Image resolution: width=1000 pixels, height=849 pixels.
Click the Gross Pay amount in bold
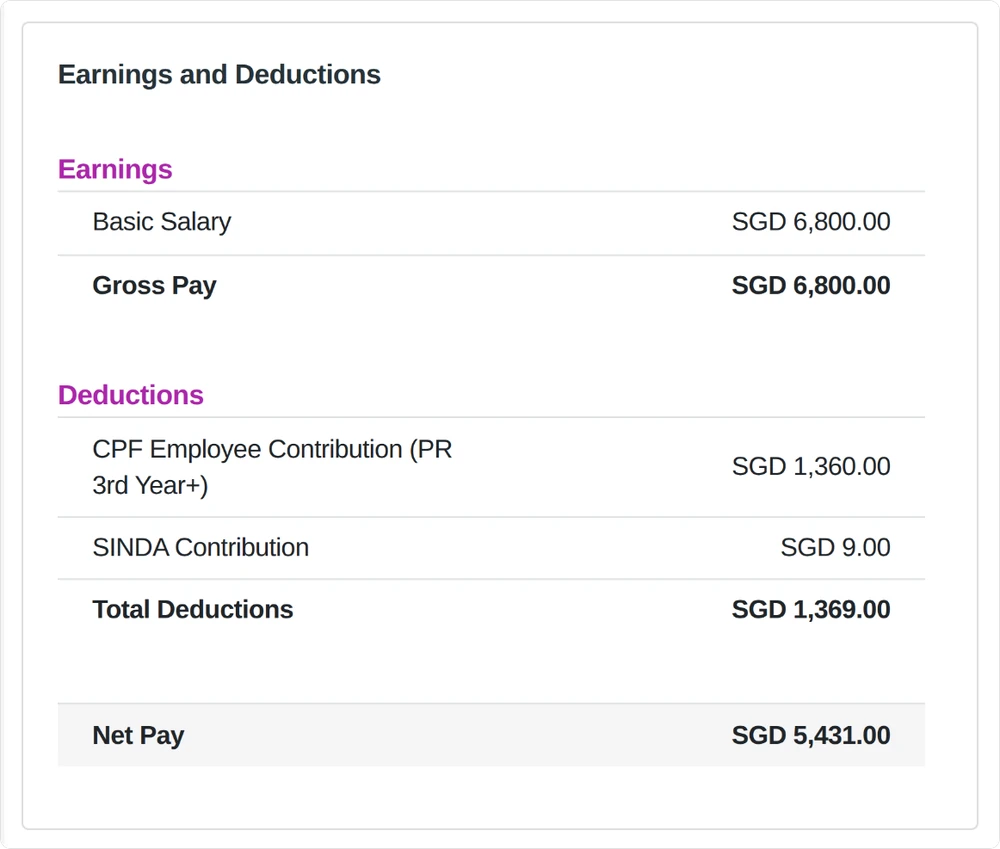[811, 285]
